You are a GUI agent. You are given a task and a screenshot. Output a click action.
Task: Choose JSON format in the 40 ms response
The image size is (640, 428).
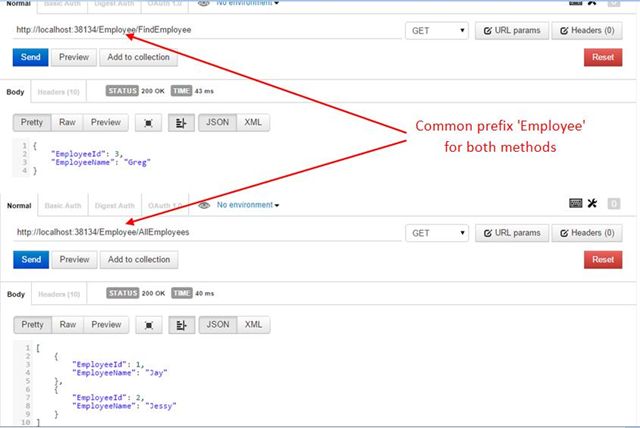tap(218, 325)
